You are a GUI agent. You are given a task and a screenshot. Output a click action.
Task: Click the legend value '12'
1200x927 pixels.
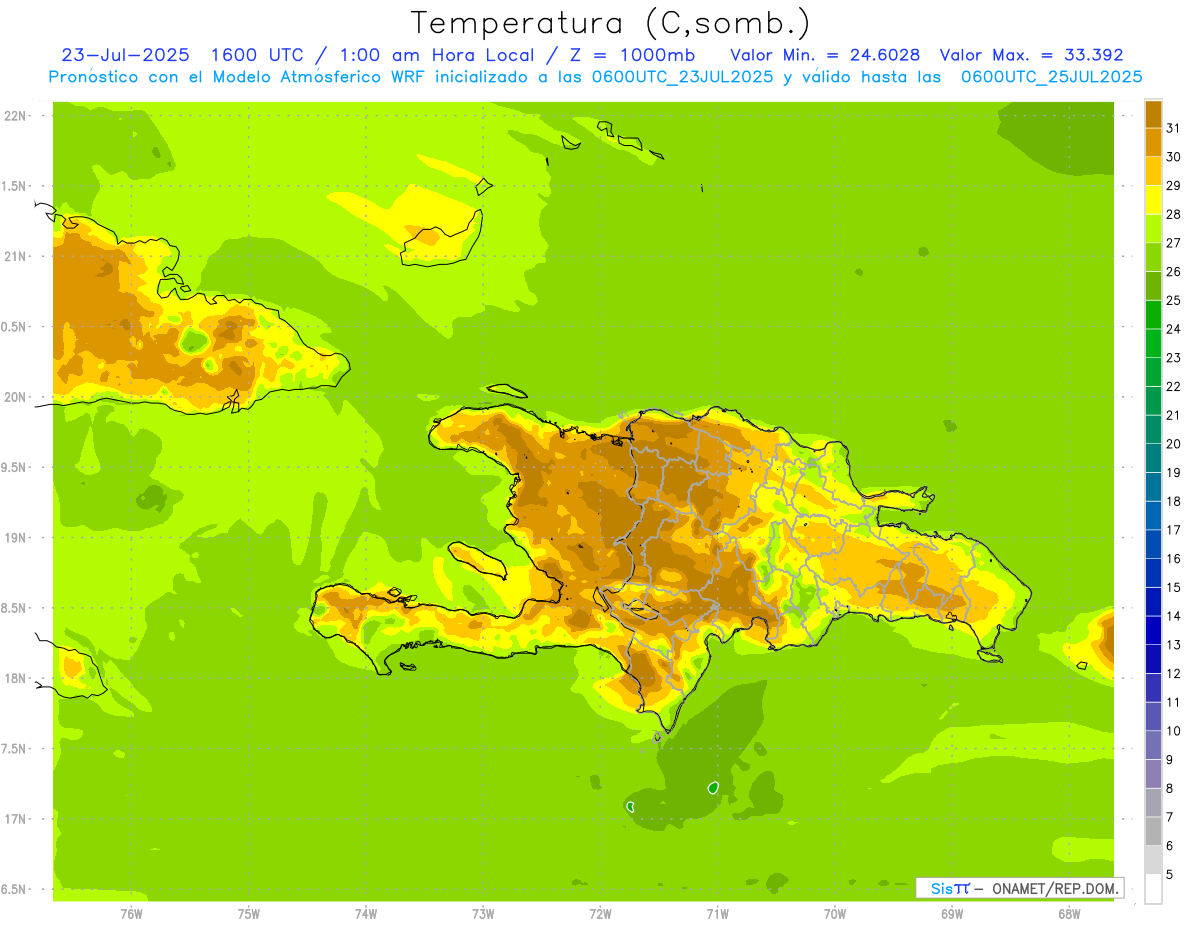pyautogui.click(x=1174, y=674)
